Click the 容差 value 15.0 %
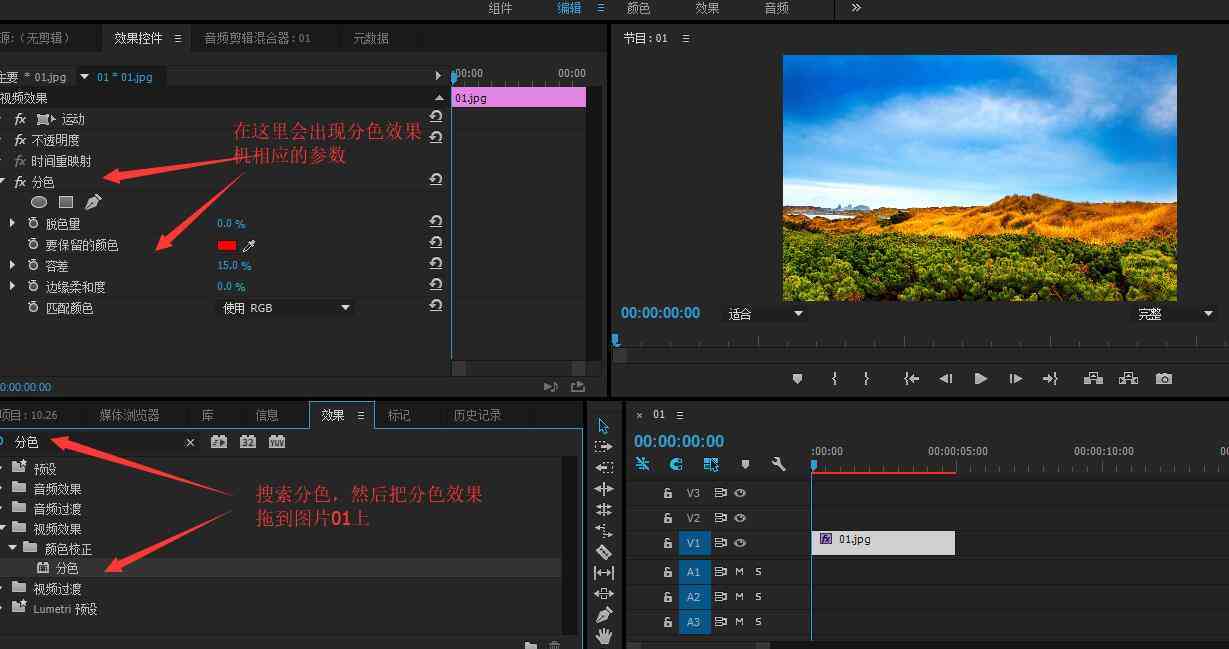Screen dimensions: 1229x649 [x=234, y=266]
